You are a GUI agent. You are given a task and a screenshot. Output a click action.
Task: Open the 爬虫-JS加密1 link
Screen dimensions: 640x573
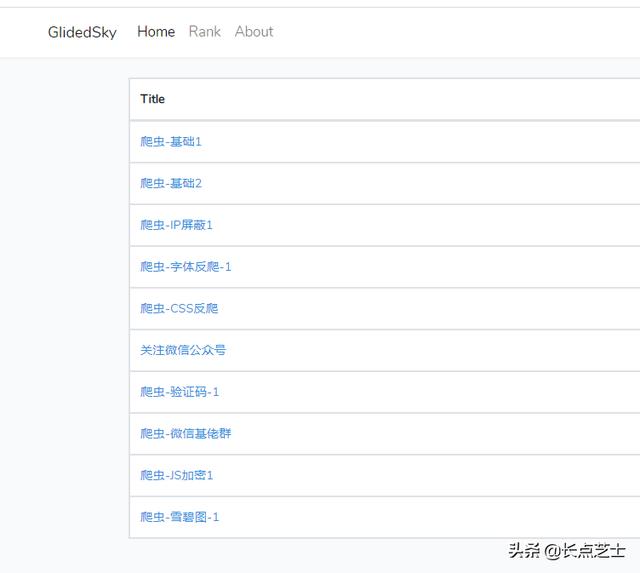coord(176,475)
